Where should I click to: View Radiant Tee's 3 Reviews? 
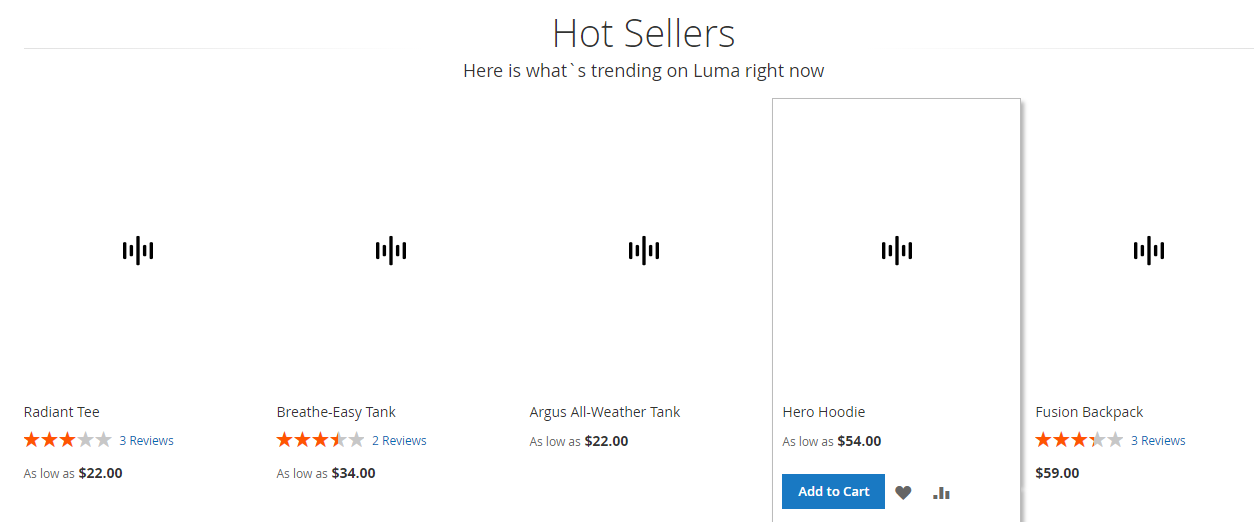(146, 441)
